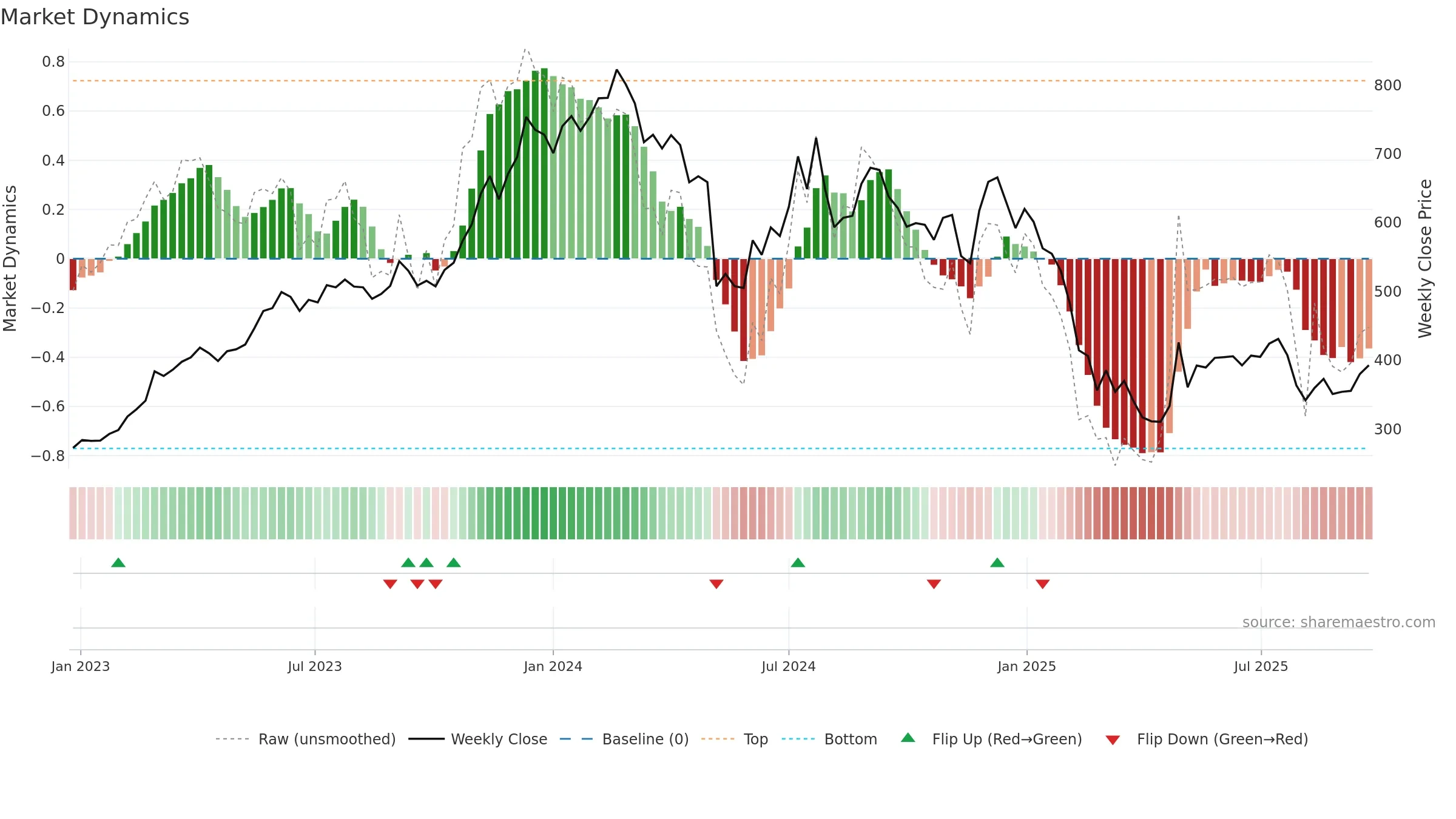
Task: Click the leftmost red Flip Down marker
Action: click(x=390, y=584)
